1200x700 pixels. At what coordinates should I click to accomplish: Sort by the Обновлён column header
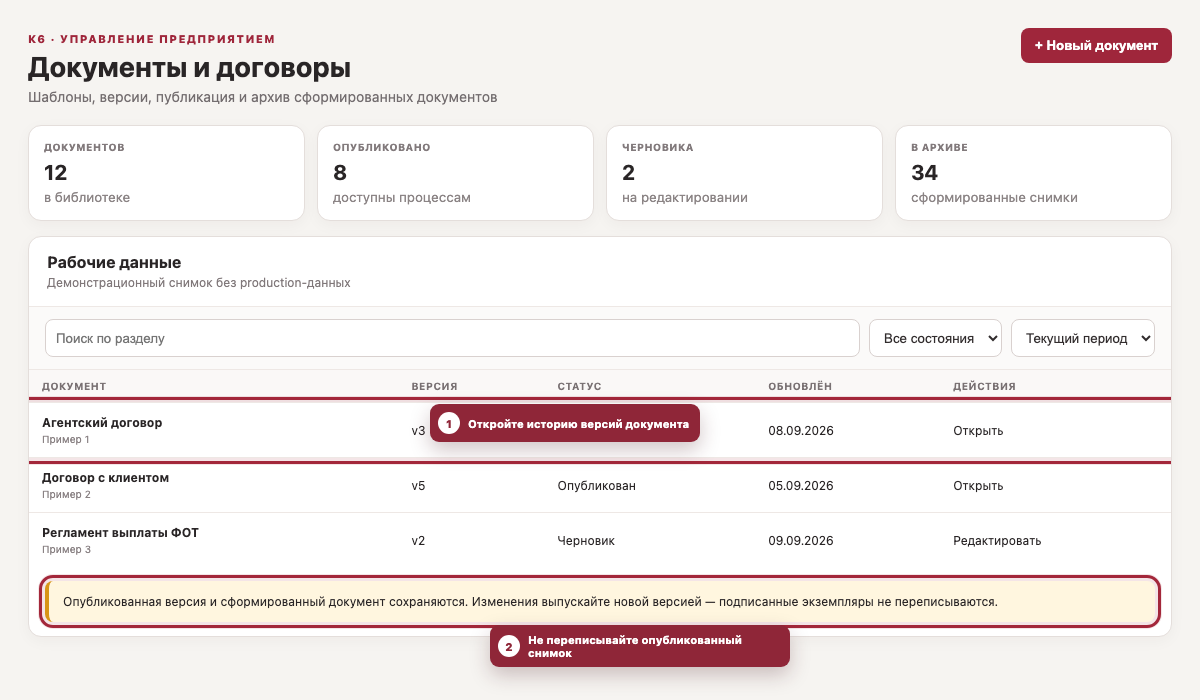tap(800, 386)
